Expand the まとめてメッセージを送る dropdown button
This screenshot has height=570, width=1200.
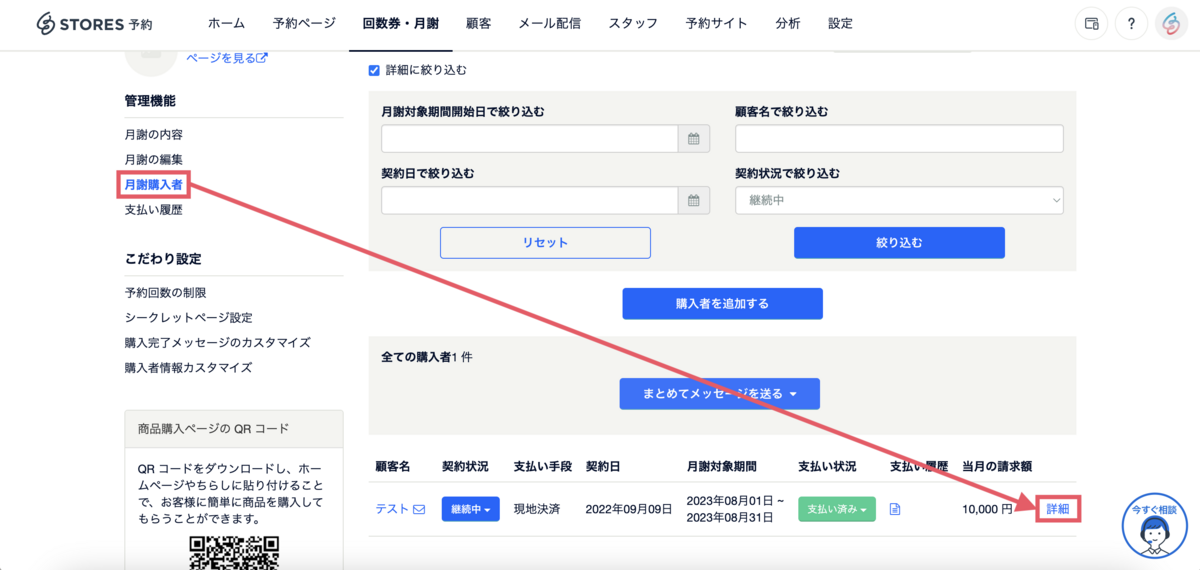(719, 394)
